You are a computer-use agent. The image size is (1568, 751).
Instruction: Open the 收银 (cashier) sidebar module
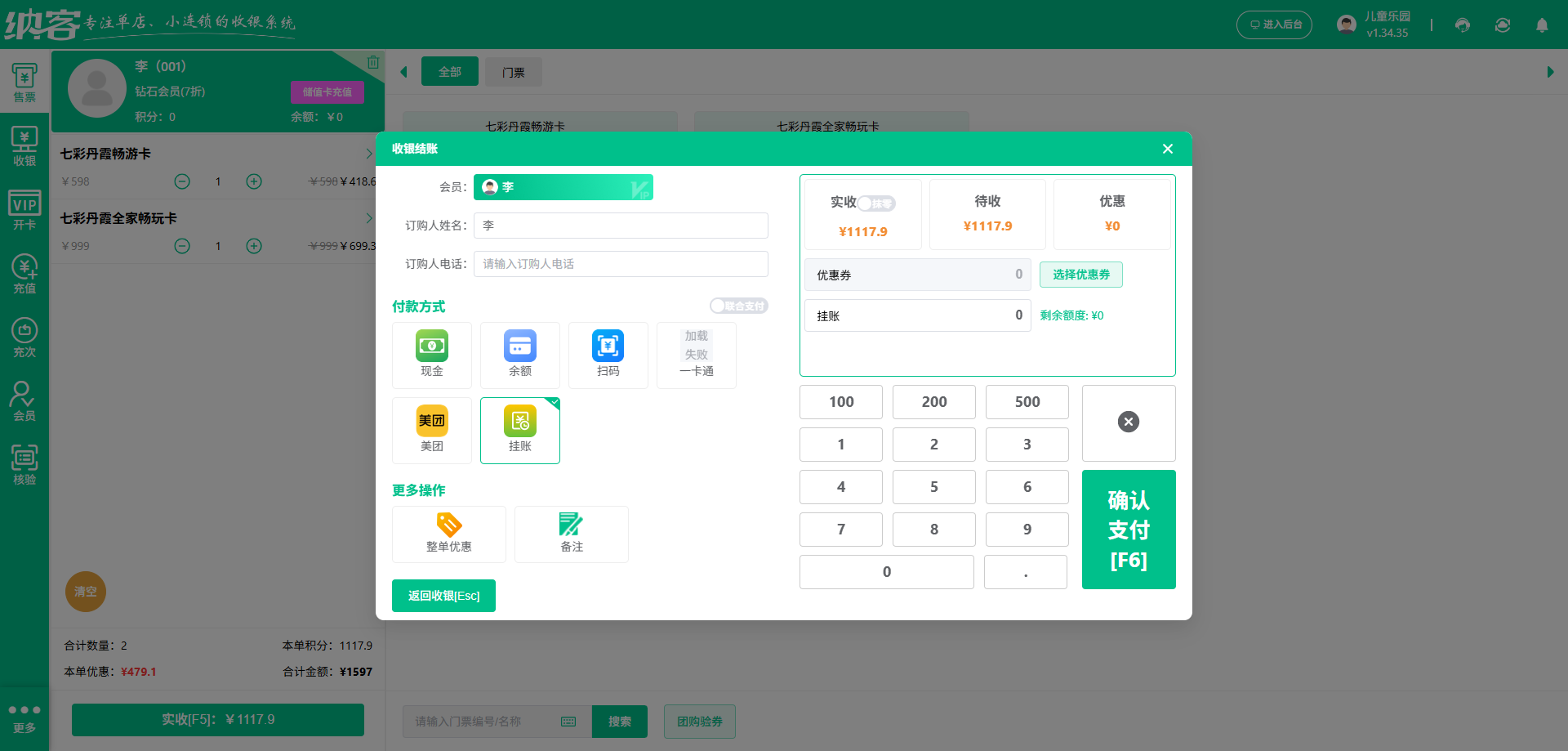(24, 145)
